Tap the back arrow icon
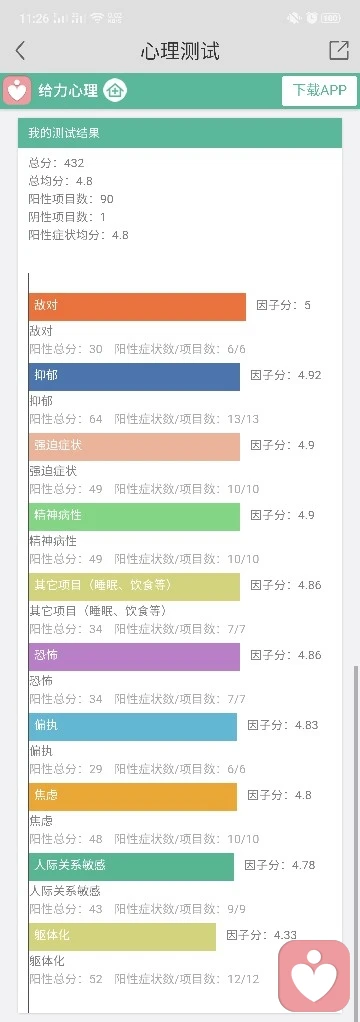Image resolution: width=360 pixels, height=1022 pixels. click(20, 50)
